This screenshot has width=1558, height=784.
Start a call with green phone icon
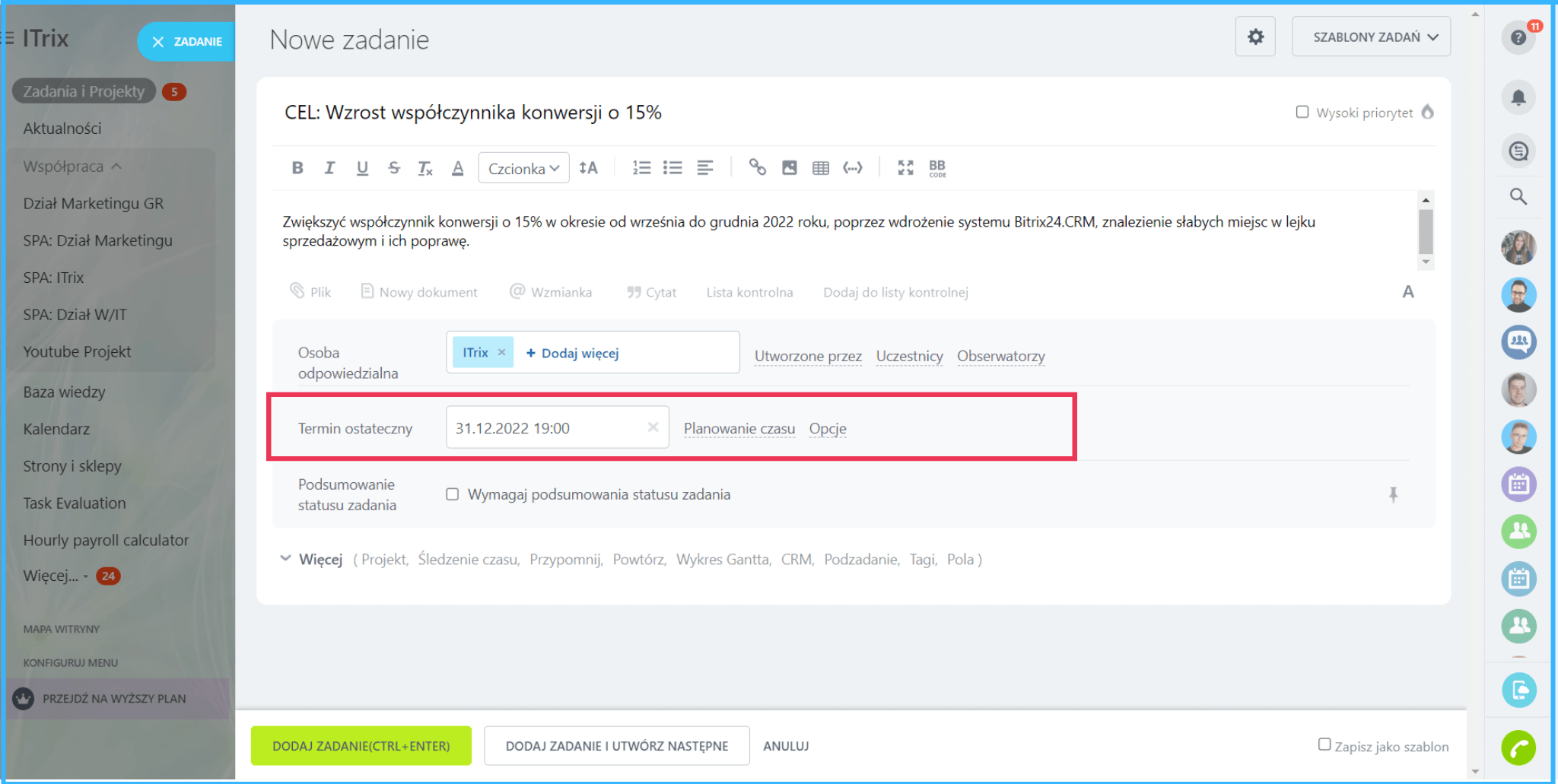[x=1518, y=748]
